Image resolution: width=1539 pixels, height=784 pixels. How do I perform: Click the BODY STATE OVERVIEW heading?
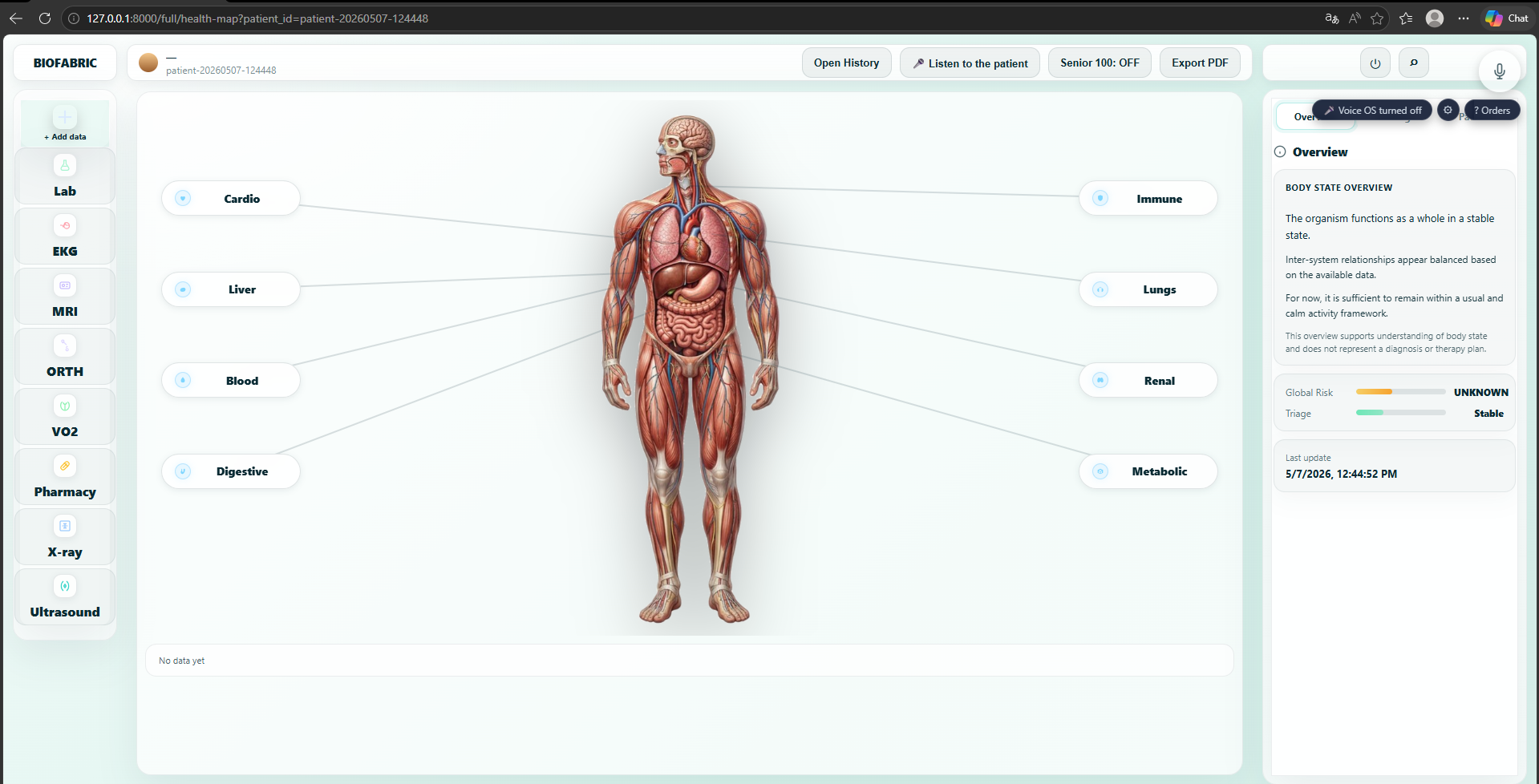tap(1339, 188)
